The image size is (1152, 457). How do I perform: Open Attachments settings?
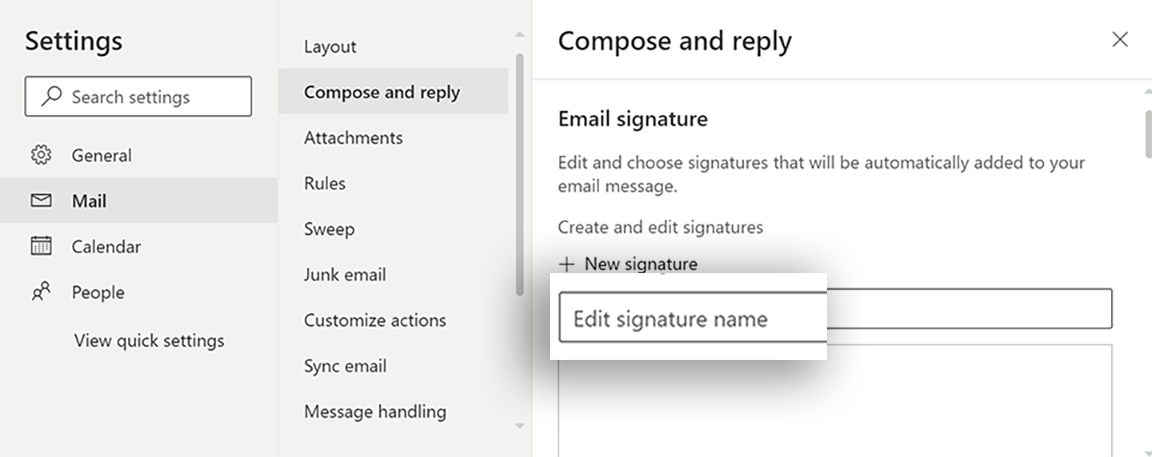(353, 138)
